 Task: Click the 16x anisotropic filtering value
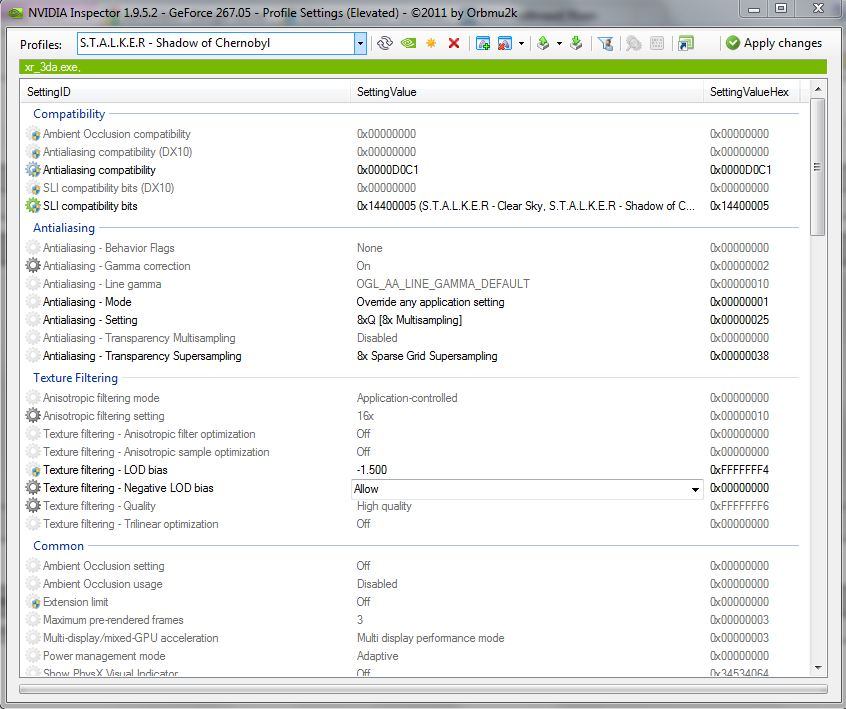(x=365, y=415)
